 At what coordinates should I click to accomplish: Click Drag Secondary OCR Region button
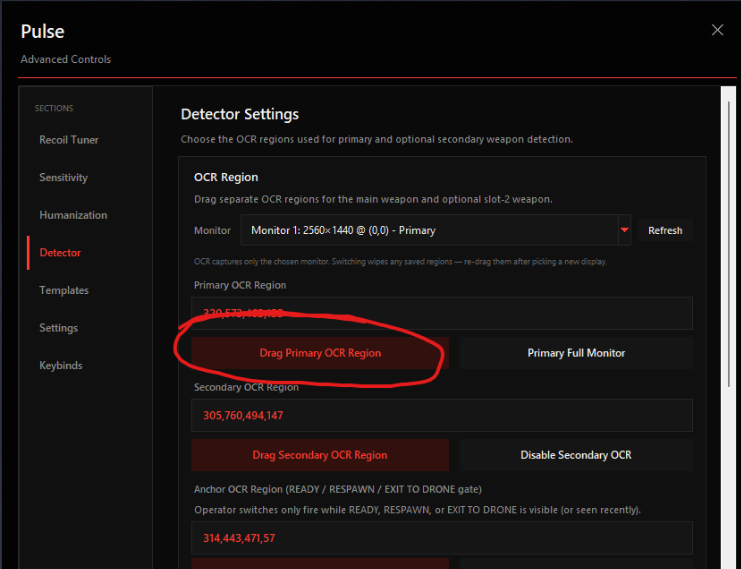[320, 455]
